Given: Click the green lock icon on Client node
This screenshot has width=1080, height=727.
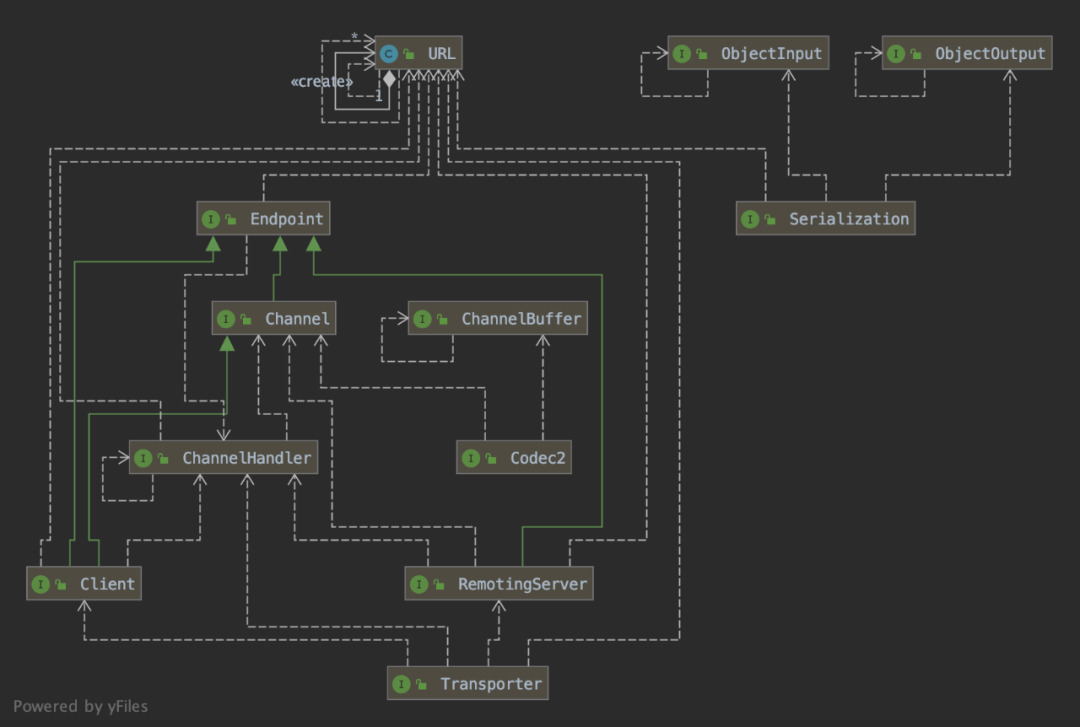Looking at the screenshot, I should coord(61,584).
